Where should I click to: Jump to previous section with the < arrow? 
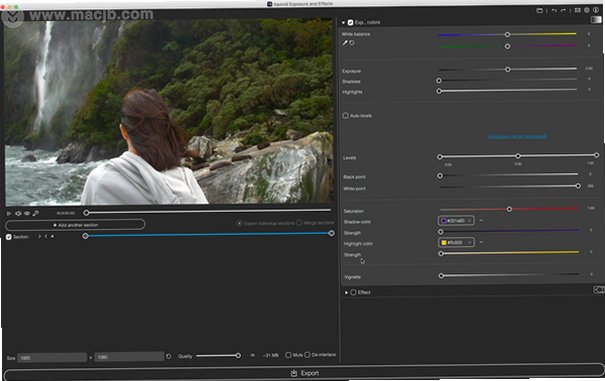click(46, 237)
